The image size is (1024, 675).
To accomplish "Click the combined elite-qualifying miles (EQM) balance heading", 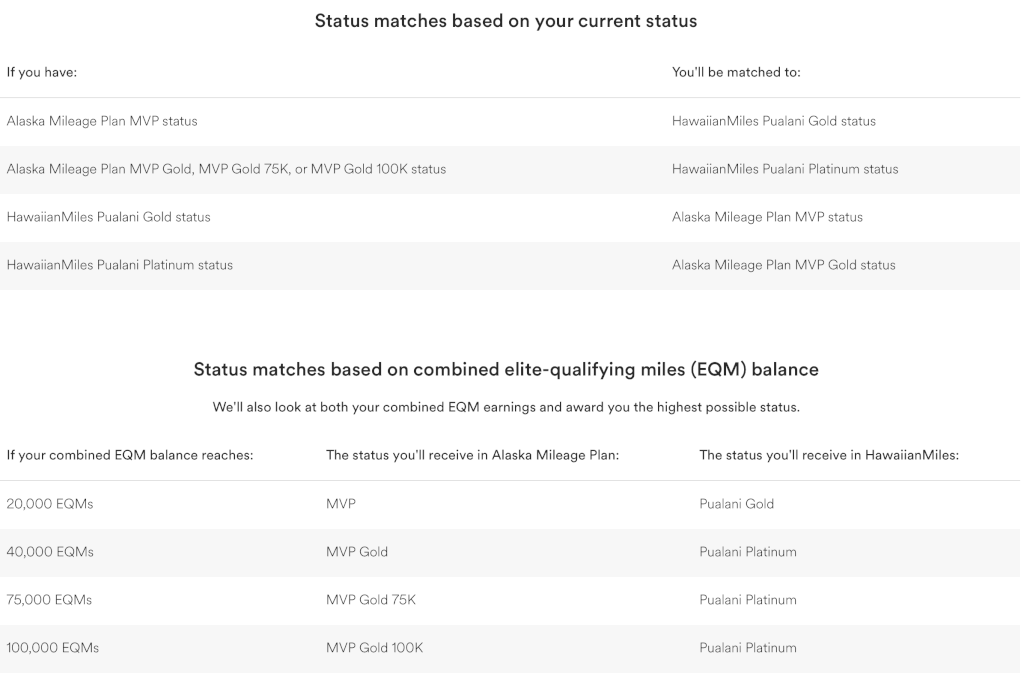I will [505, 369].
